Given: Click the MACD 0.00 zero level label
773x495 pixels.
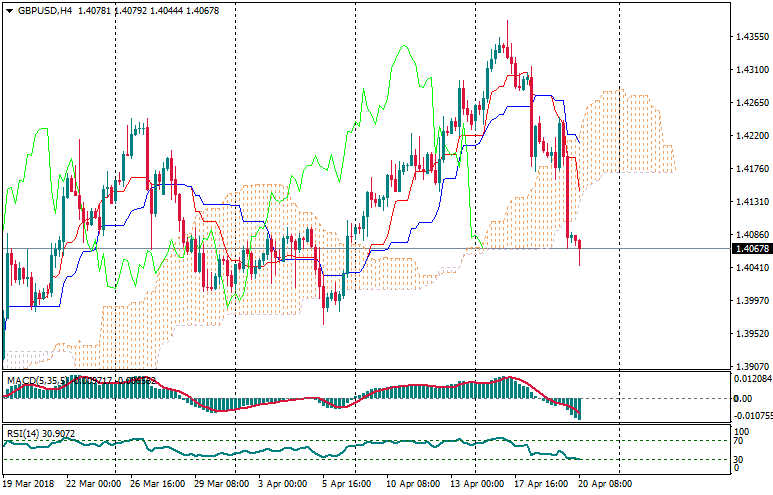Looking at the screenshot, I should pyautogui.click(x=744, y=398).
